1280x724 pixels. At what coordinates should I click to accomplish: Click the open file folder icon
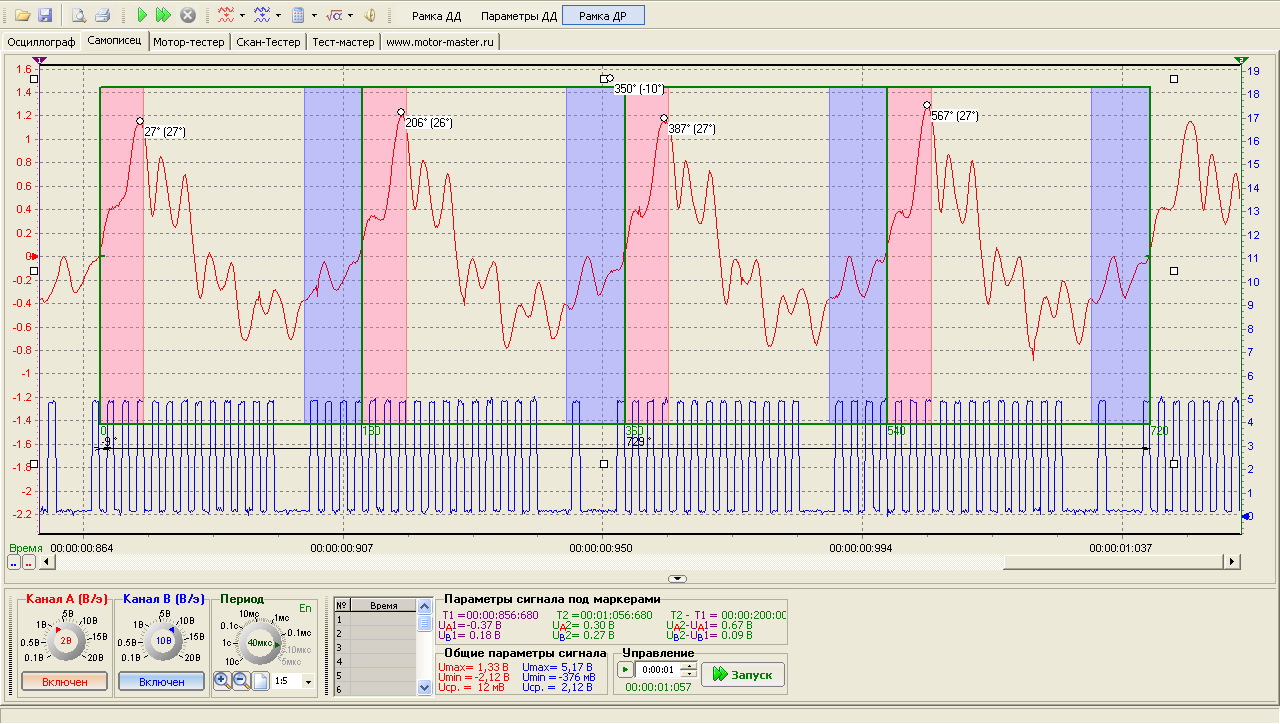coord(22,15)
